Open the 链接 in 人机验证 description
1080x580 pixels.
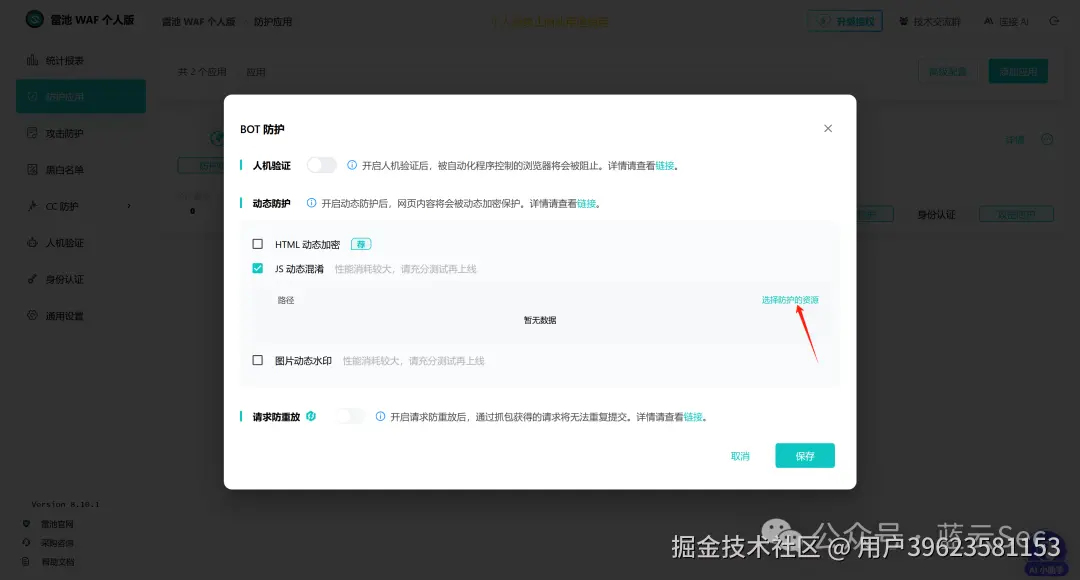665,166
